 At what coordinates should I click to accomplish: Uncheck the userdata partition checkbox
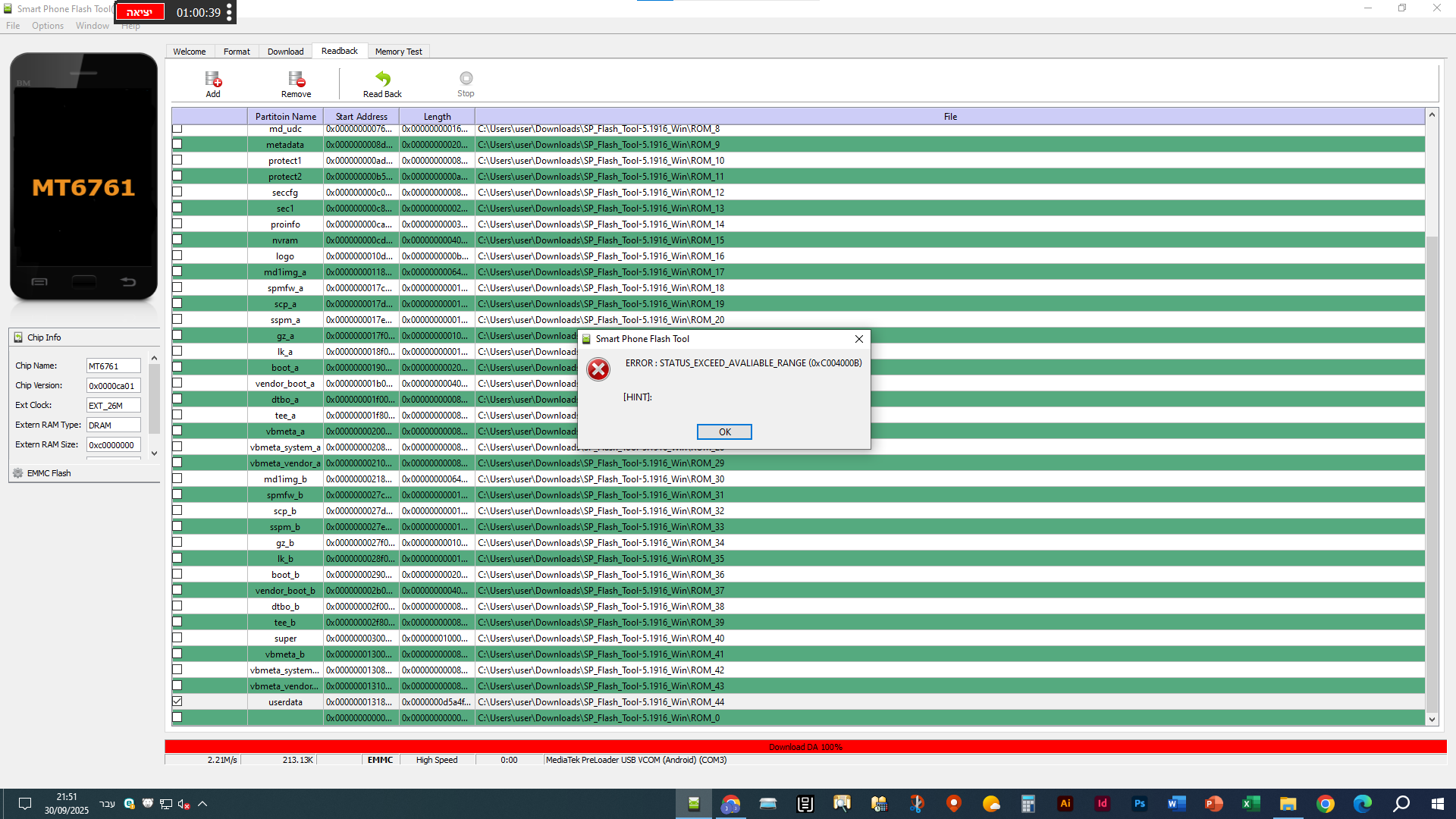177,701
